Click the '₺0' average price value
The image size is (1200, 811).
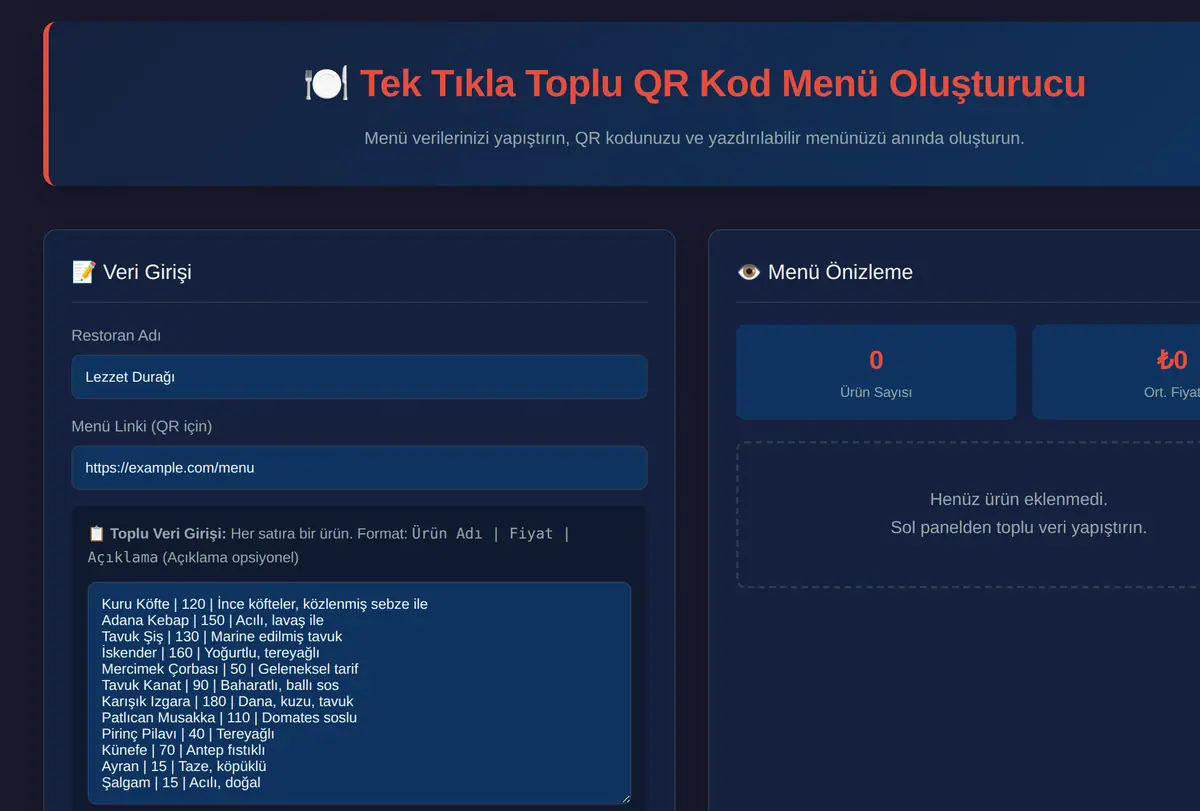(1172, 360)
